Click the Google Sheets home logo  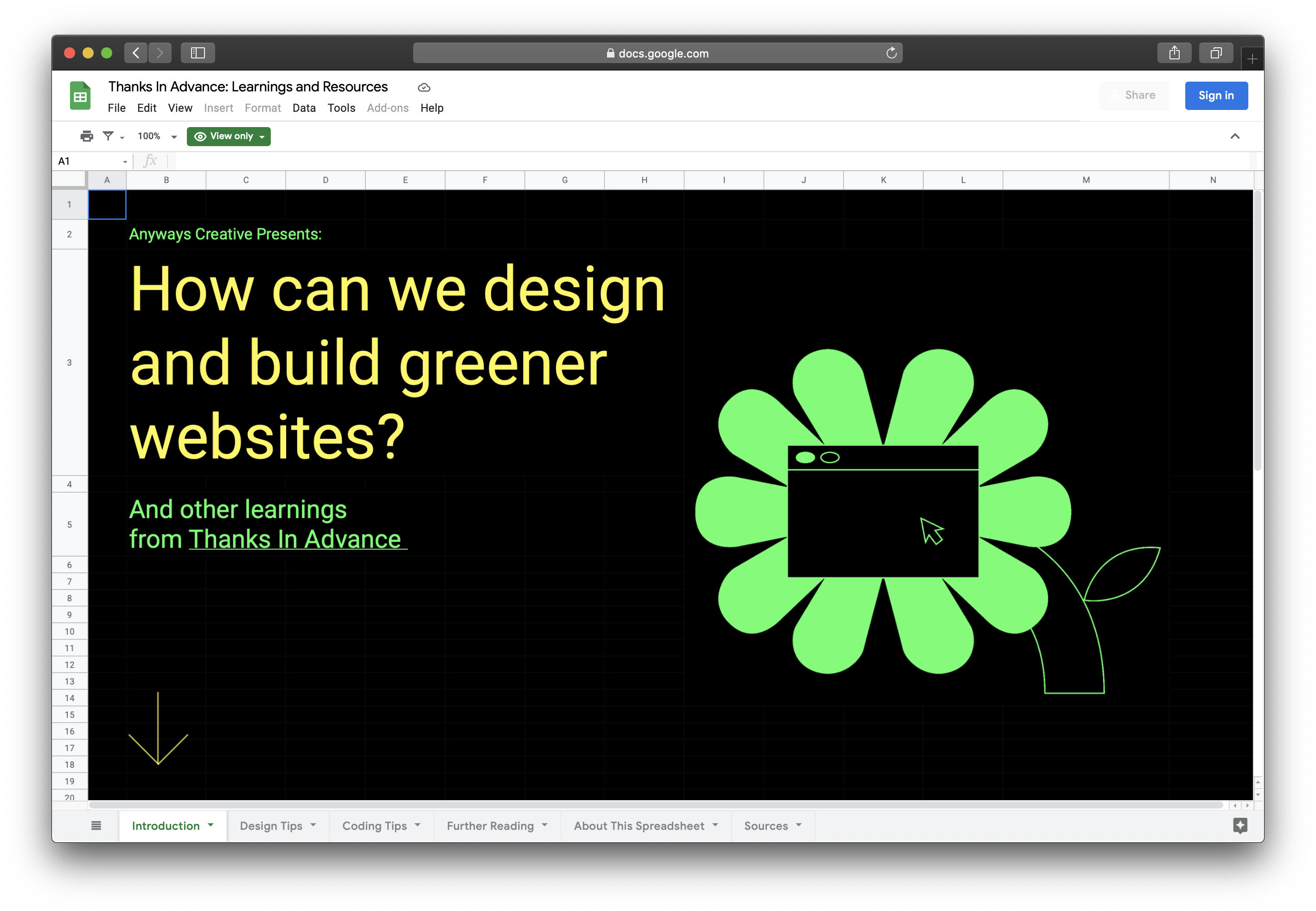(x=81, y=96)
